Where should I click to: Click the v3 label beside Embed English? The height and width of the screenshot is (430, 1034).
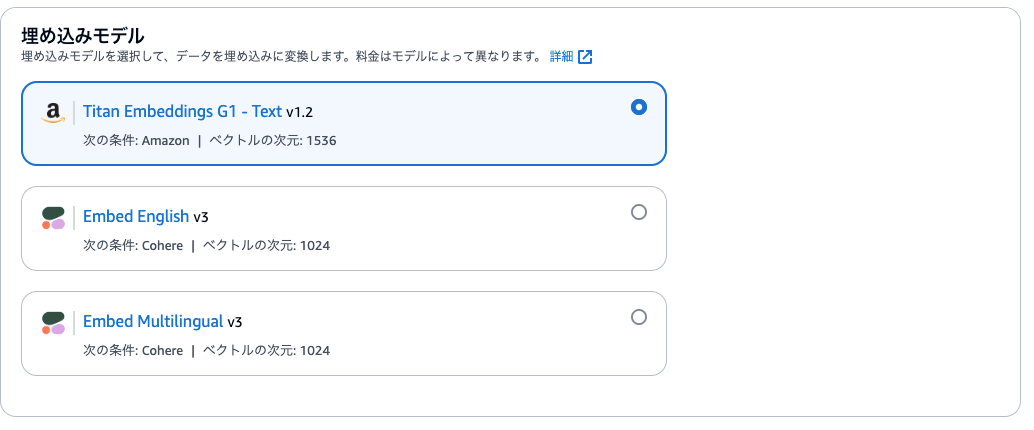coord(201,217)
